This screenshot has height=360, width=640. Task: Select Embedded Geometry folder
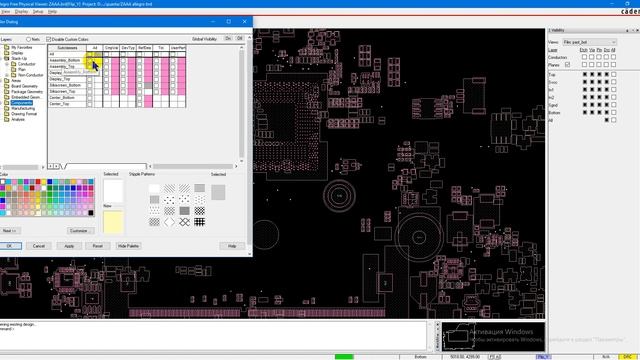[x=26, y=97]
